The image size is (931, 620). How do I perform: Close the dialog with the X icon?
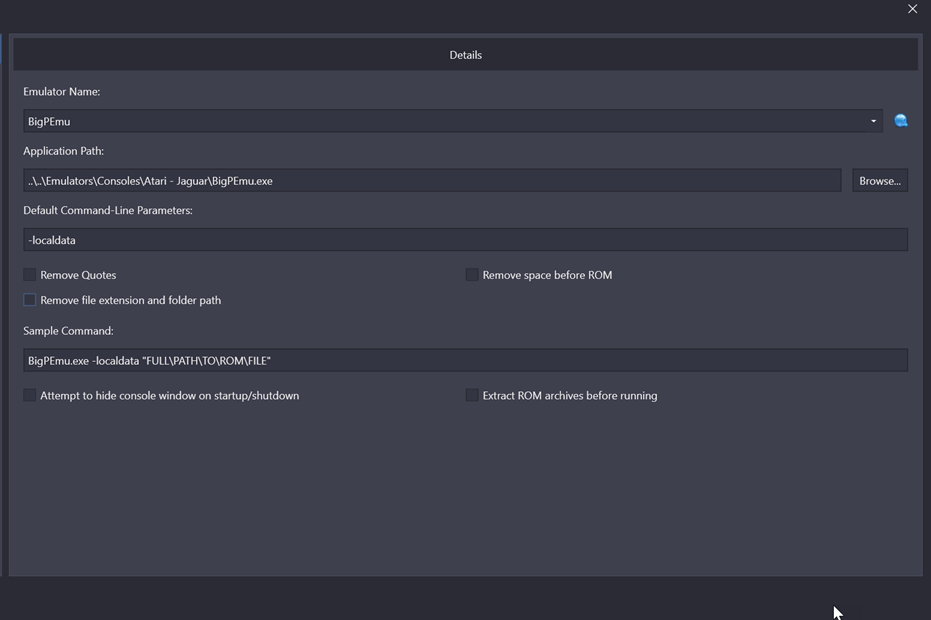coord(912,9)
